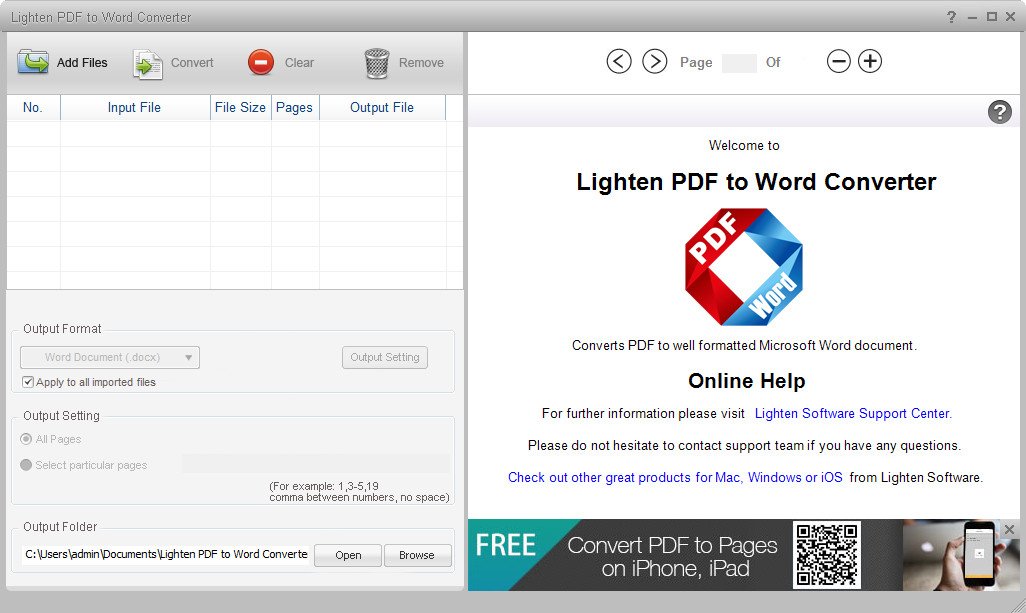Image resolution: width=1026 pixels, height=613 pixels.
Task: Minimize the converter window
Action: [972, 18]
